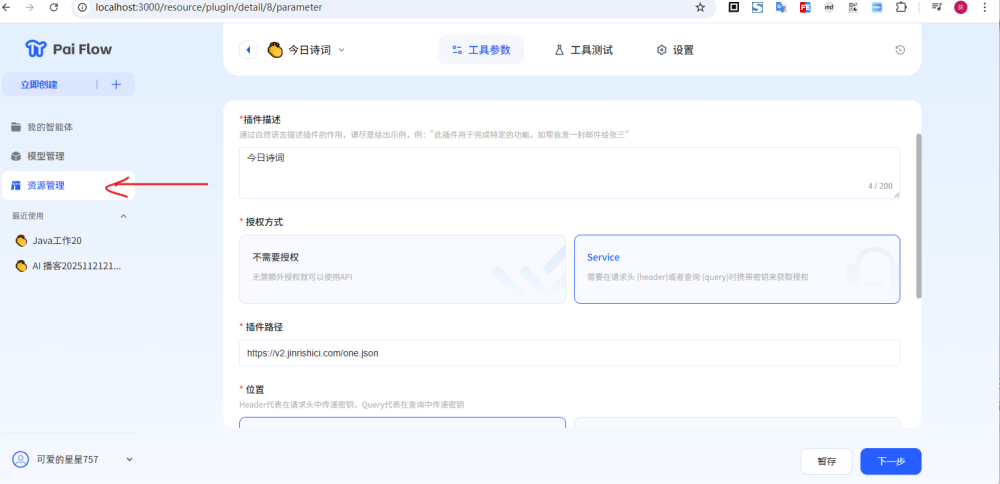Click the user avatar icon for 可爱的星星757

[x=20, y=459]
